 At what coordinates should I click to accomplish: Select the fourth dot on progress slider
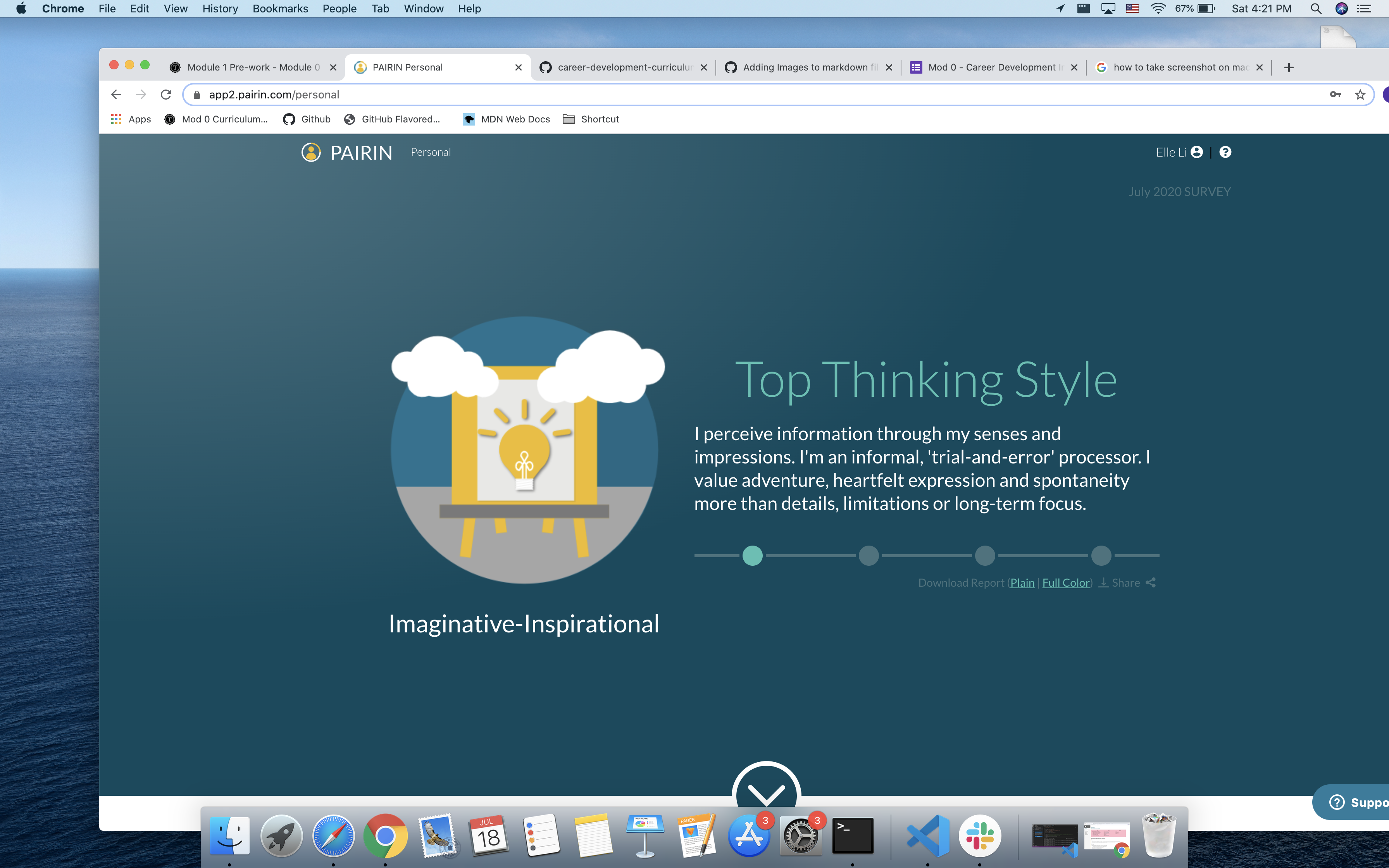point(1101,556)
